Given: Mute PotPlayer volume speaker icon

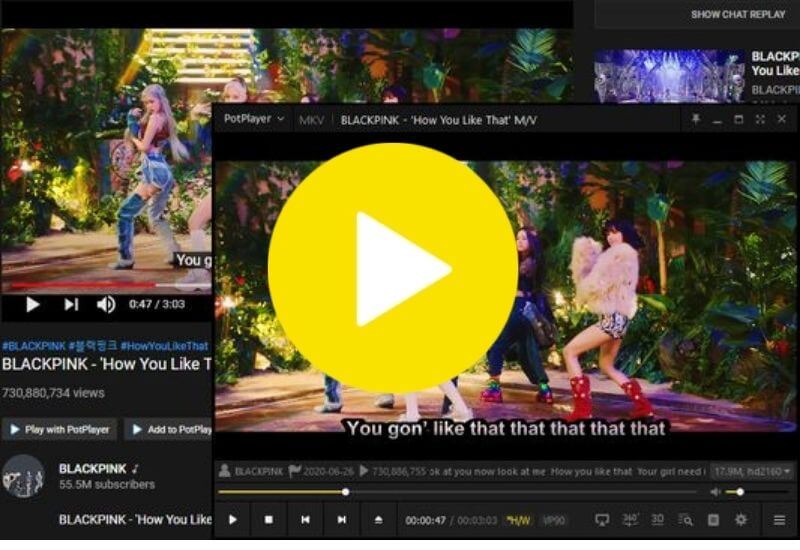Looking at the screenshot, I should [715, 492].
